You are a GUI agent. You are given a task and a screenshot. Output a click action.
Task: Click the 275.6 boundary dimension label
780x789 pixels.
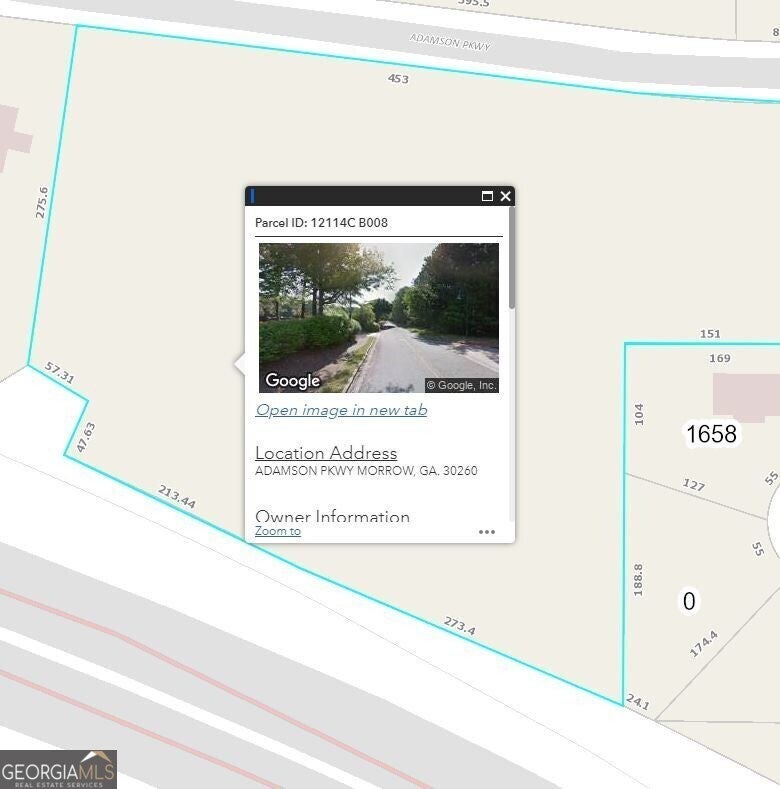pos(42,202)
